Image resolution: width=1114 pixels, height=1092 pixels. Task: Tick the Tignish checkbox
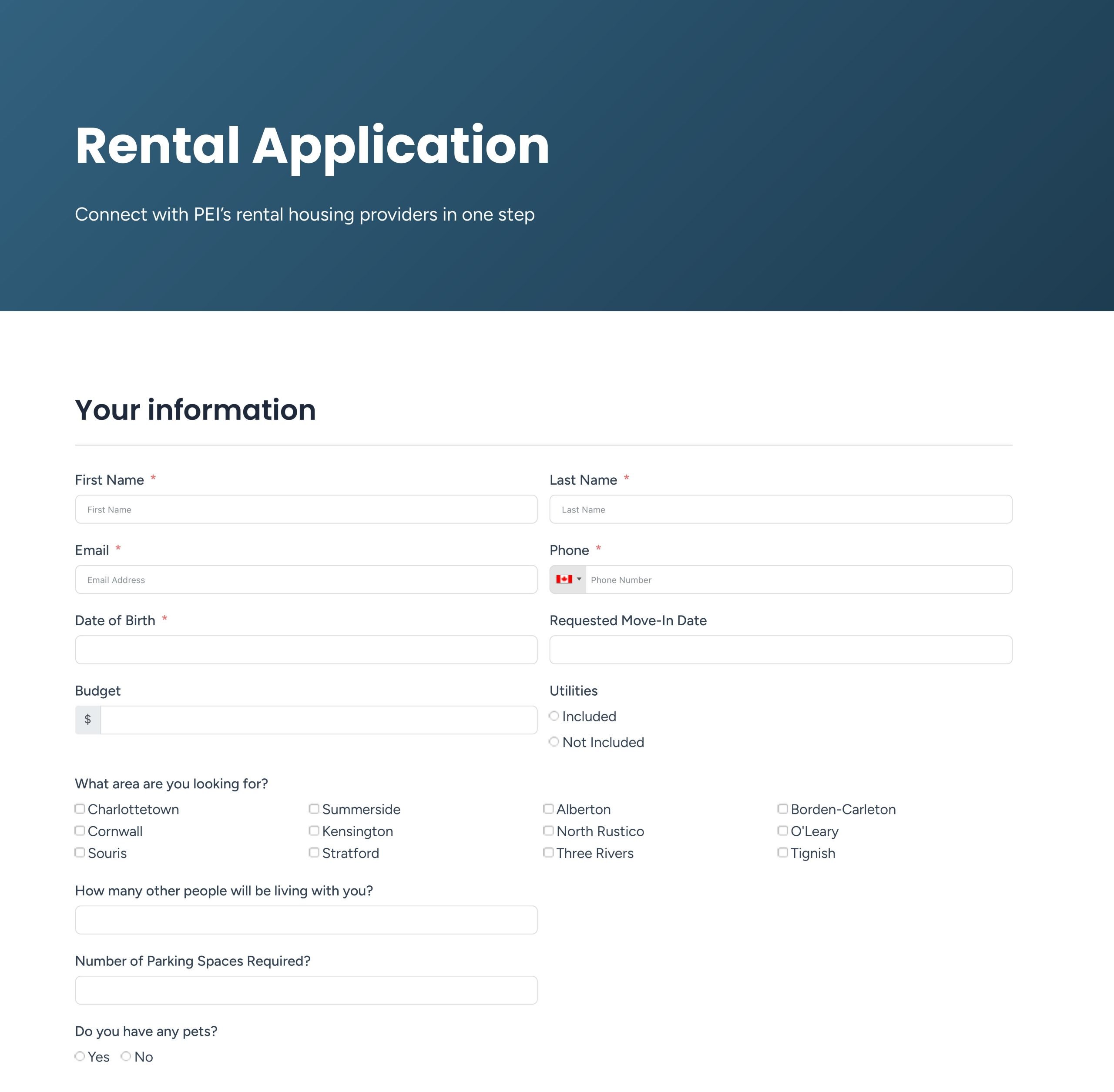pyautogui.click(x=782, y=853)
